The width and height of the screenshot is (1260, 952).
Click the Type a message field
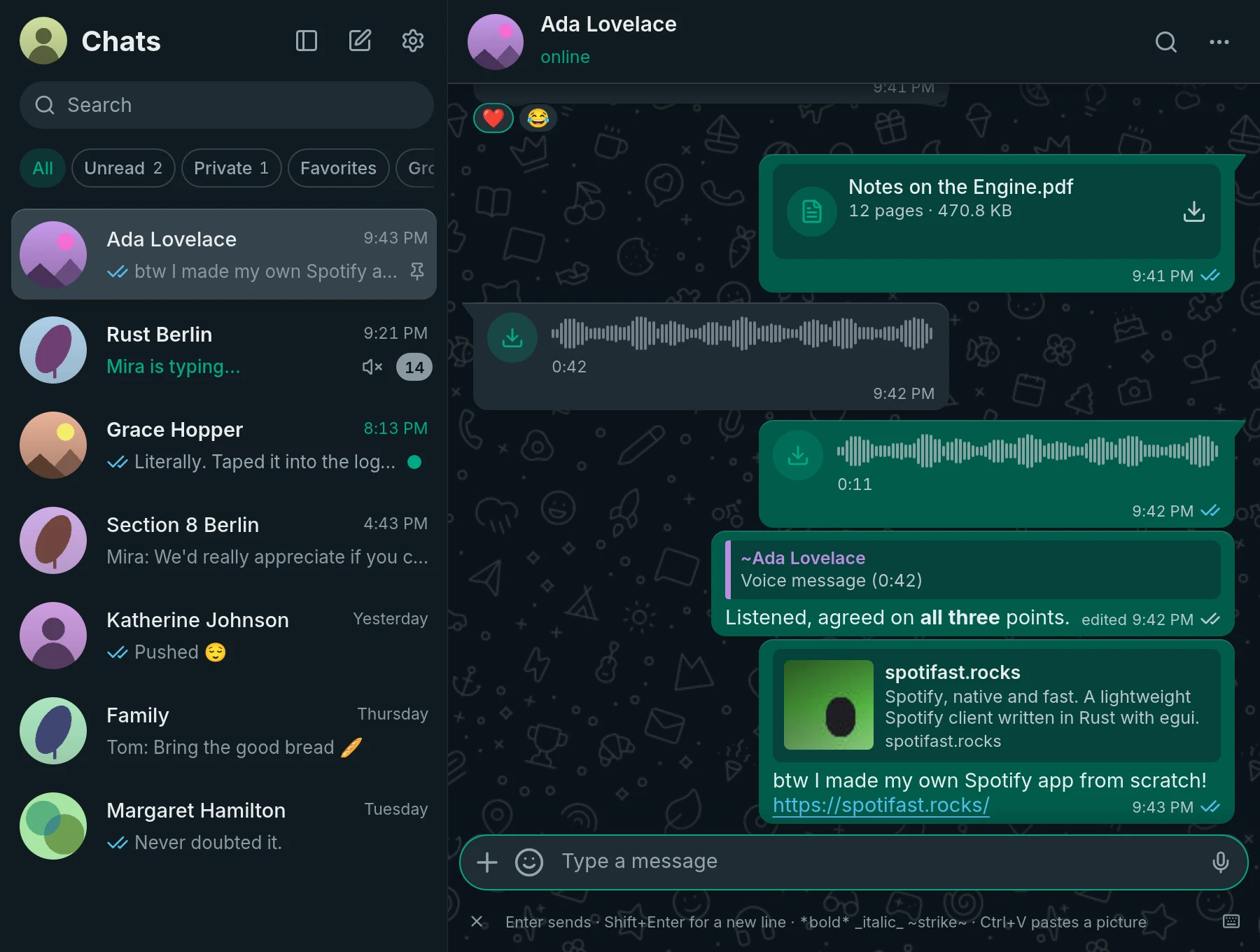point(878,861)
